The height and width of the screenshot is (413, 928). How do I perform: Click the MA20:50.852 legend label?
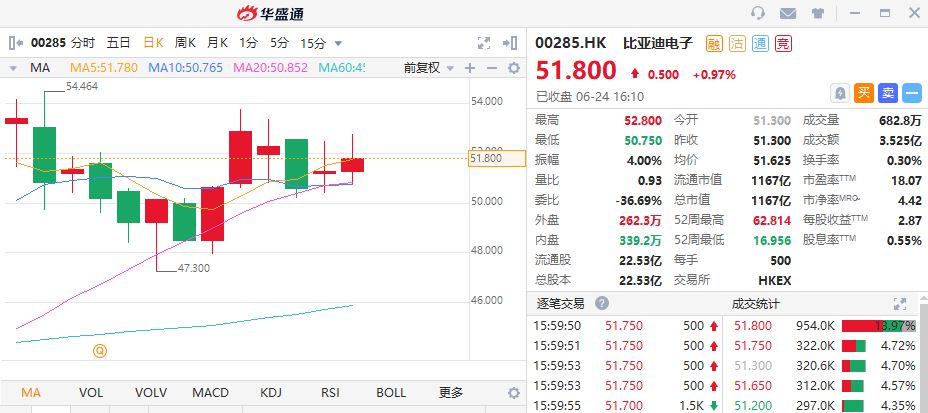[x=271, y=68]
